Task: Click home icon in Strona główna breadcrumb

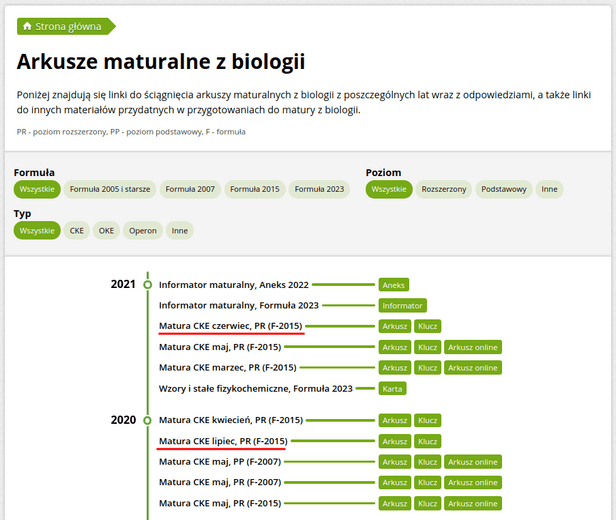Action: [x=27, y=26]
